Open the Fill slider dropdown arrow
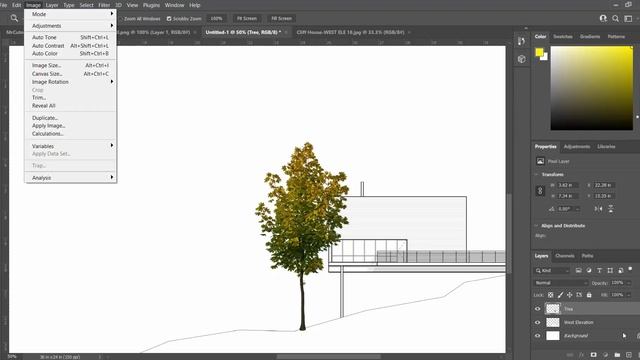This screenshot has height=360, width=640. tap(628, 295)
